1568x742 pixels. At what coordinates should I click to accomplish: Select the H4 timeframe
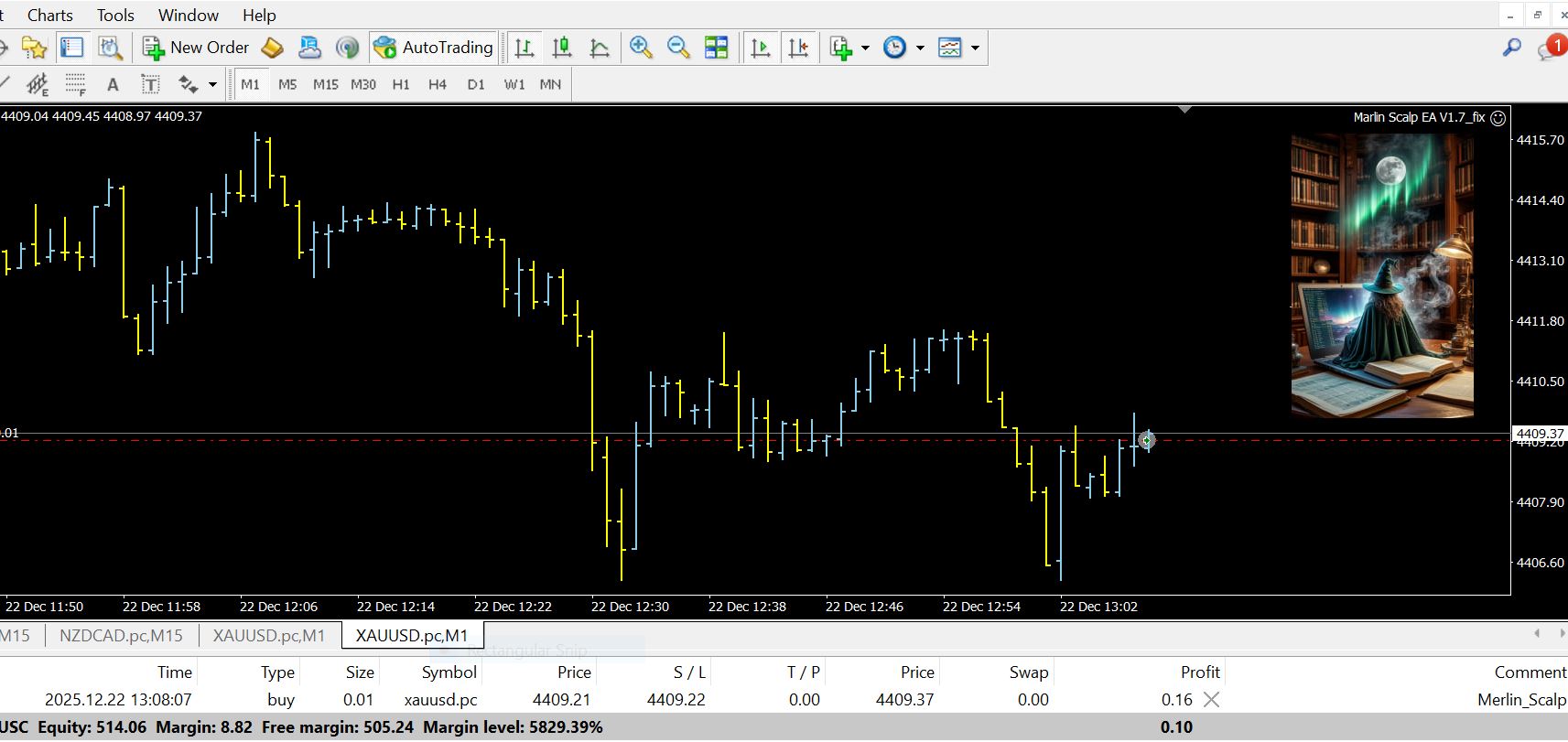[438, 84]
